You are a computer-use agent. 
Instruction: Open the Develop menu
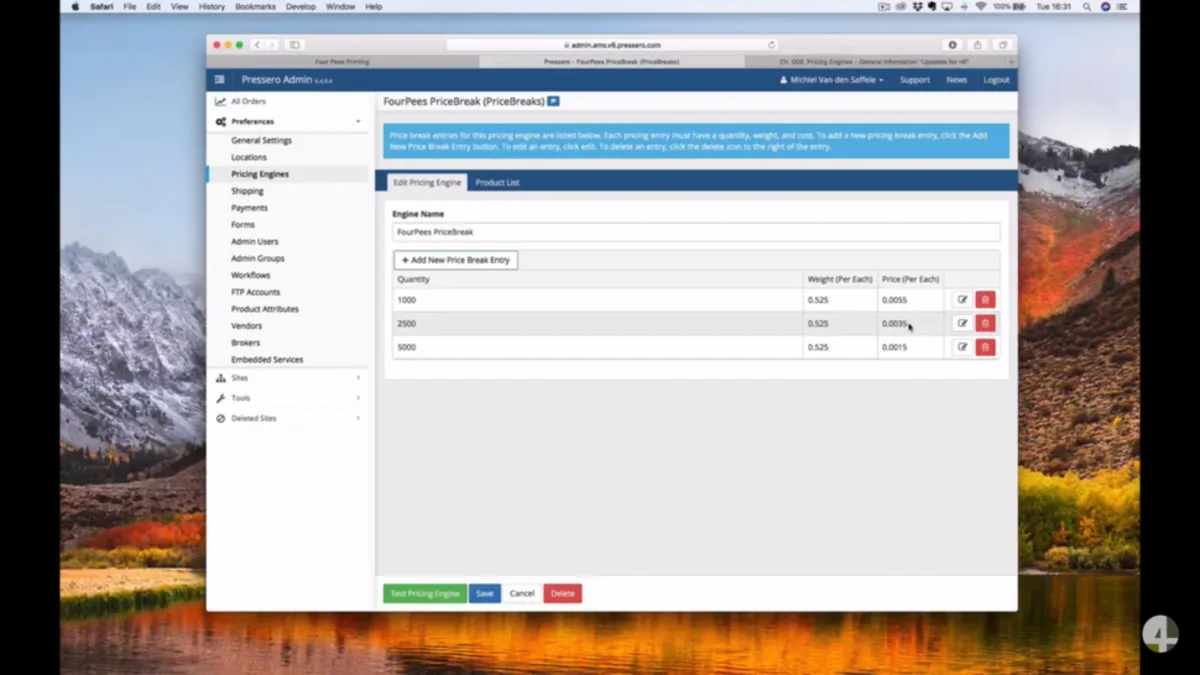tap(300, 6)
